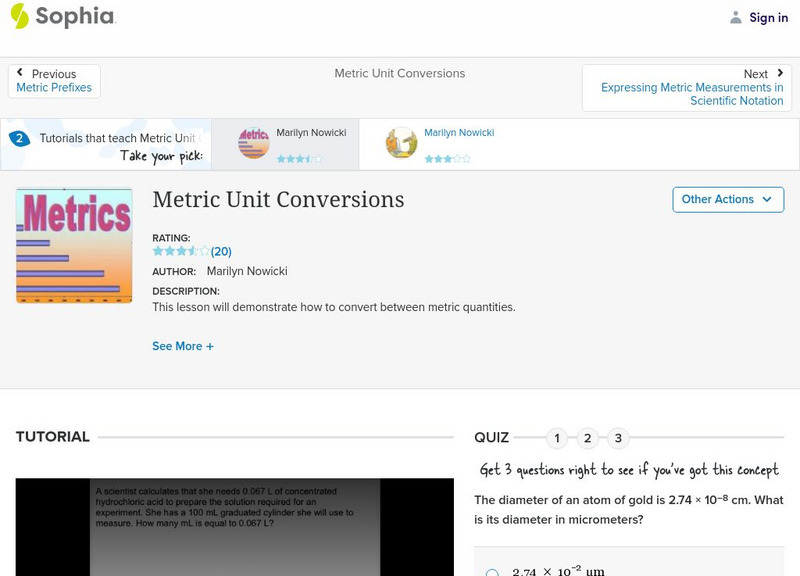Screen dimensions: 800x576
Task: Click the blue '2' tutorials badge
Action: point(18,138)
